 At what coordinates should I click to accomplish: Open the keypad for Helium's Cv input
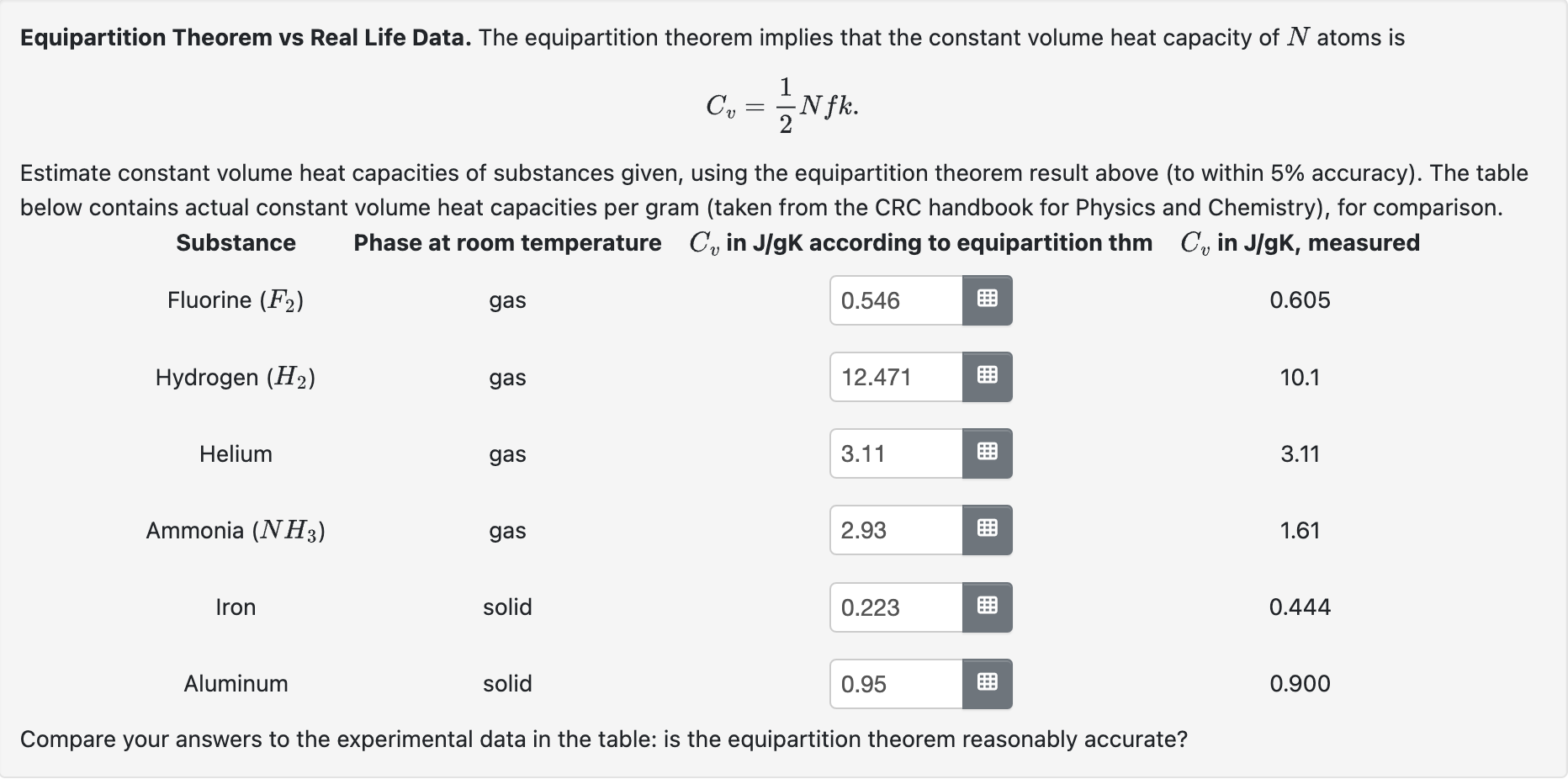point(987,453)
